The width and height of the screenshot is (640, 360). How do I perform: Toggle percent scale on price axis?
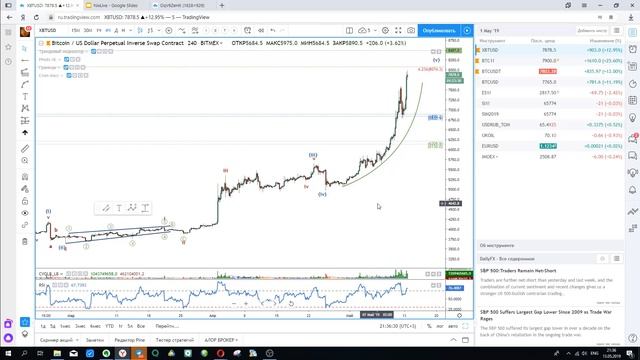click(429, 326)
